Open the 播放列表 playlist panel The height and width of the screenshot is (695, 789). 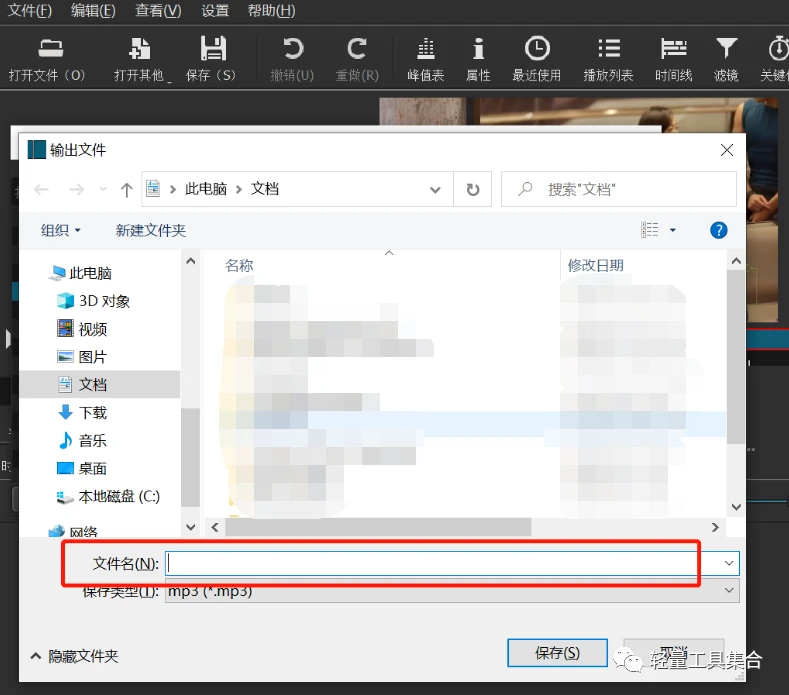click(608, 59)
